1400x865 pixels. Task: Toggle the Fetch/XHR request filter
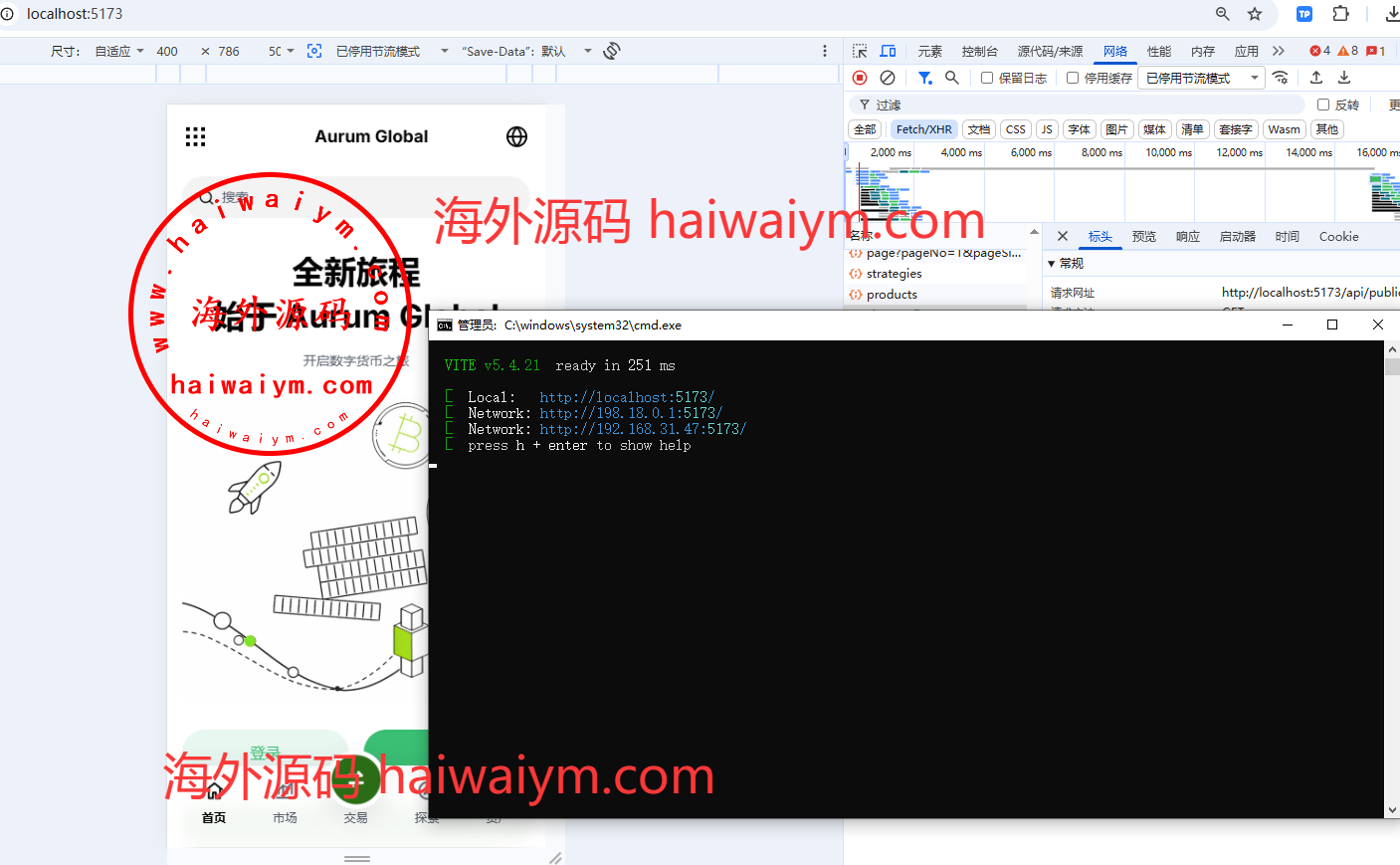[x=923, y=129]
